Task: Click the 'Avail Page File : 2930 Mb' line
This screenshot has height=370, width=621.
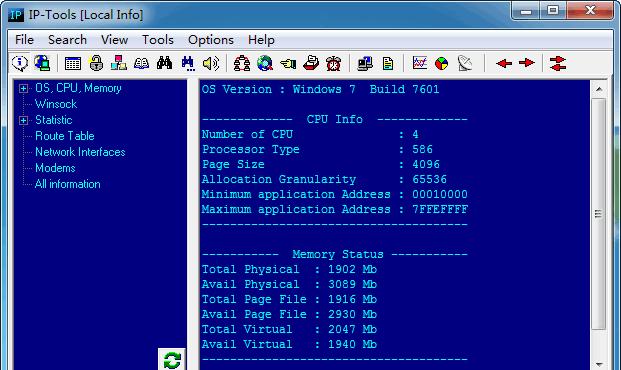Action: click(289, 315)
